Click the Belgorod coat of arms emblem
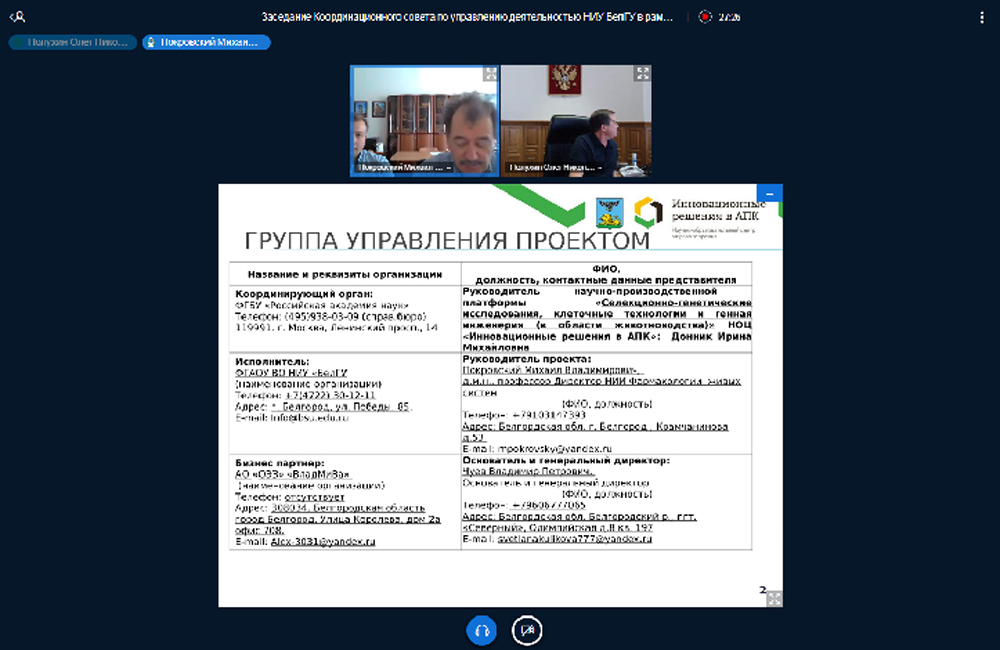The height and width of the screenshot is (650, 1000). coord(608,212)
